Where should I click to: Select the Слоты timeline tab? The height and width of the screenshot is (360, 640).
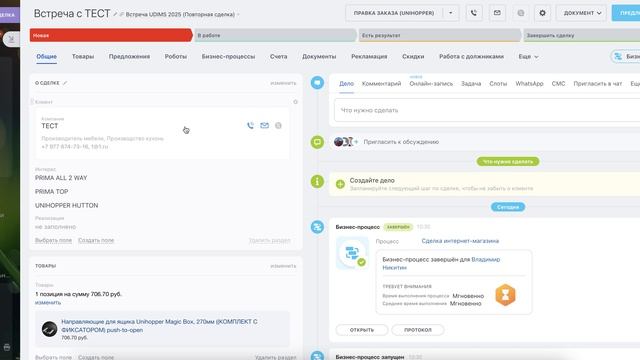(498, 84)
